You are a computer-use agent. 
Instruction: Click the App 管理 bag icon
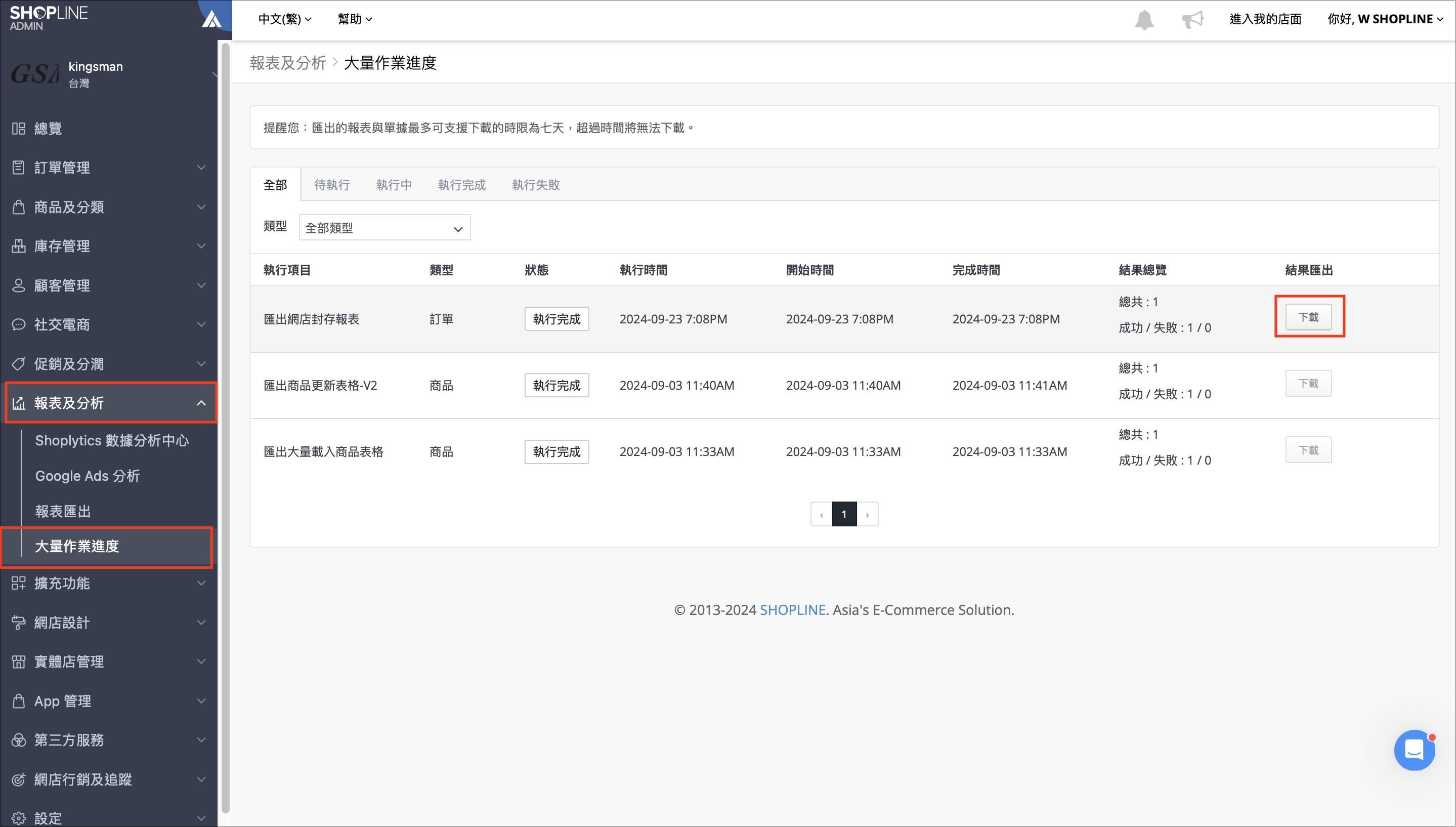19,701
